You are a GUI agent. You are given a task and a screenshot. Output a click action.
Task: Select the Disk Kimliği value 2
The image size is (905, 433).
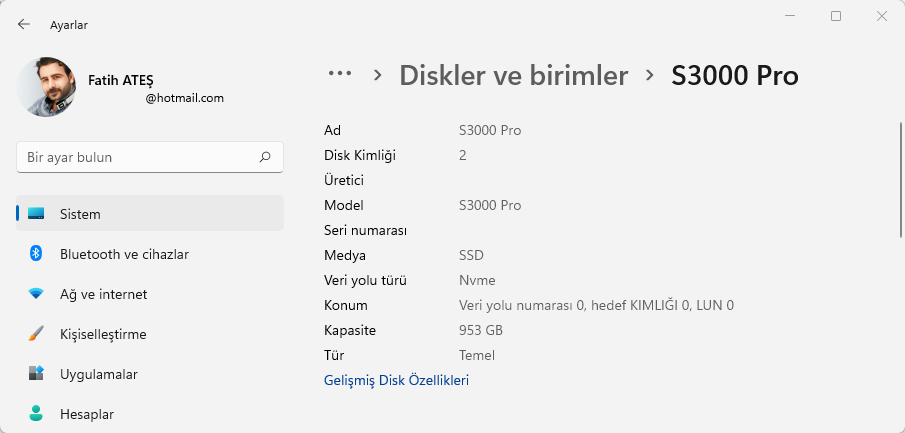(462, 155)
